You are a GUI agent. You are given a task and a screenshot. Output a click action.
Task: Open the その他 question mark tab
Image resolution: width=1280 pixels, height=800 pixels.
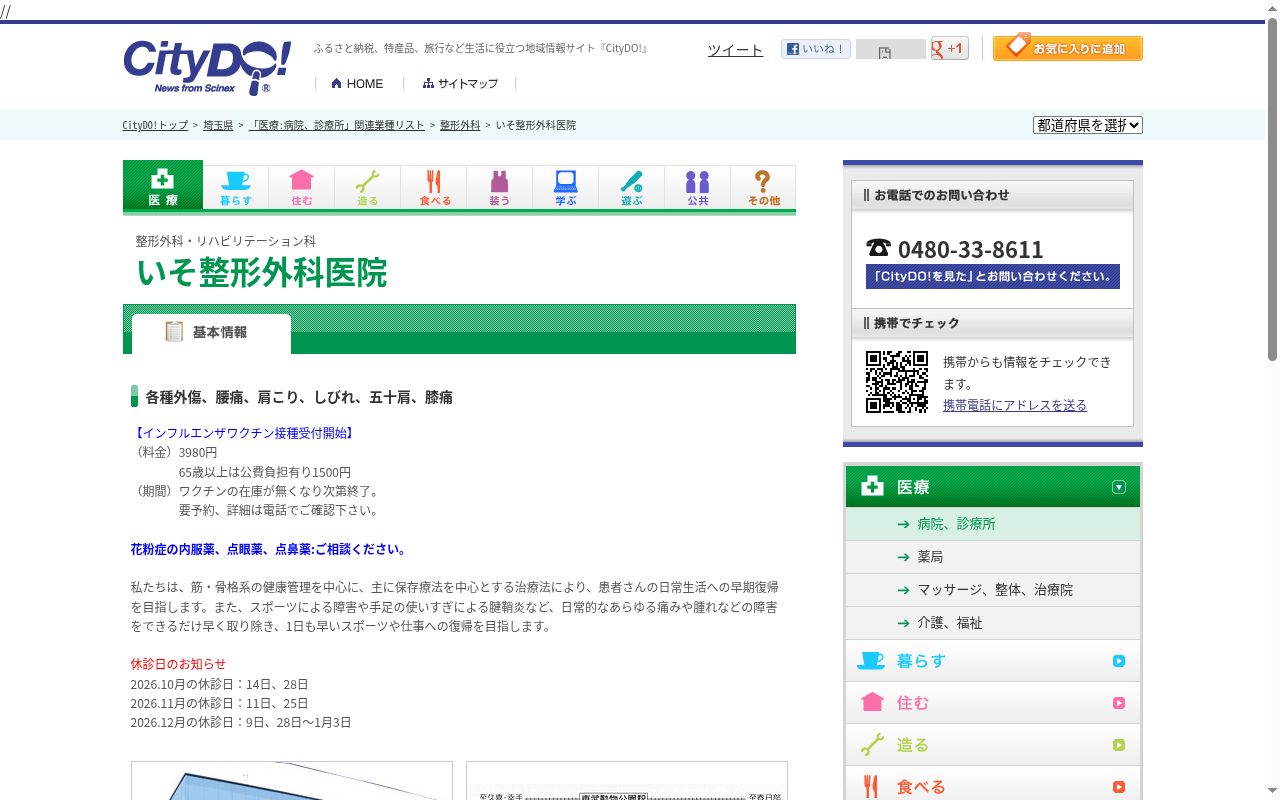tap(763, 187)
